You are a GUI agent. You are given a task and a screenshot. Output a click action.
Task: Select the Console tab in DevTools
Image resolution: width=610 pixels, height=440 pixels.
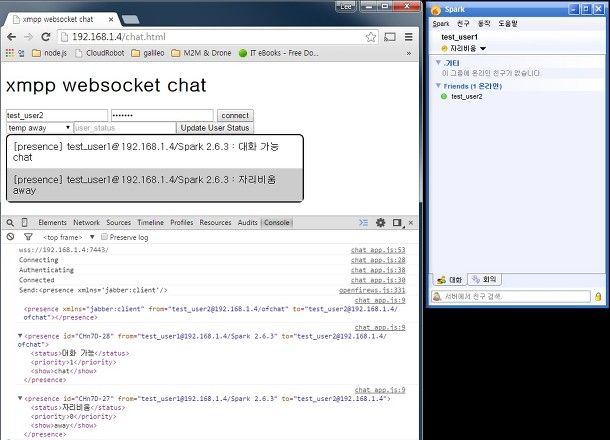pyautogui.click(x=277, y=223)
